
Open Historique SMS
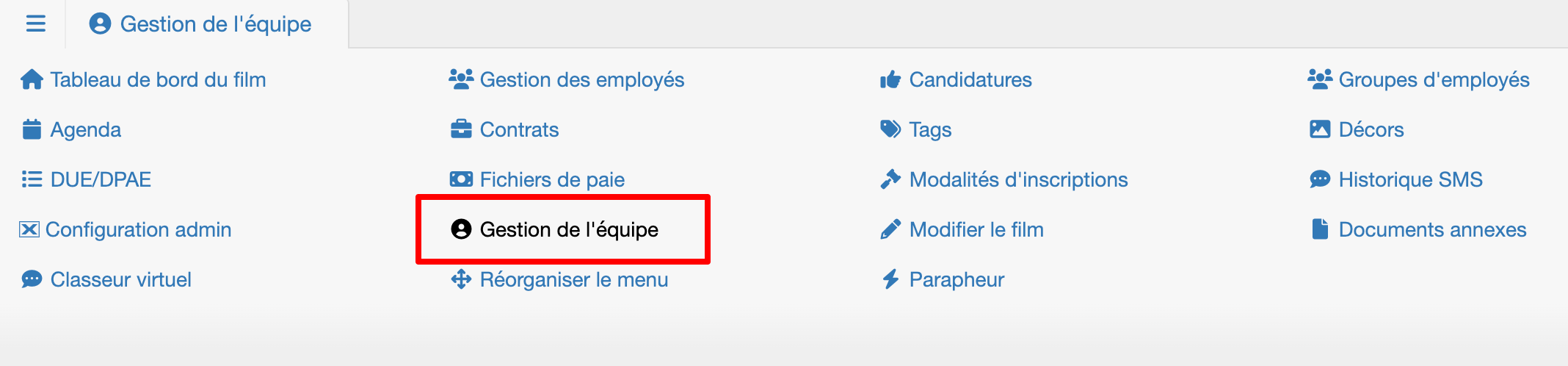click(x=1395, y=179)
